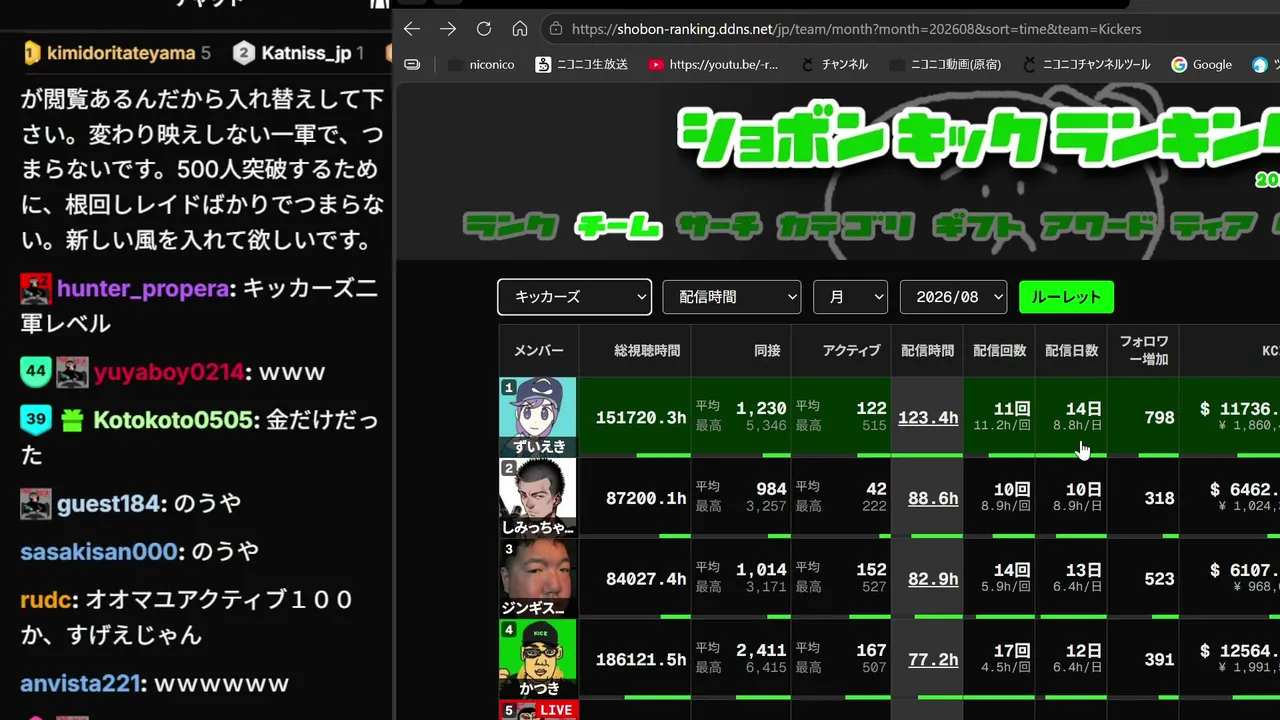The width and height of the screenshot is (1280, 720).
Task: Click the rudc username in chat
Action: (46, 600)
